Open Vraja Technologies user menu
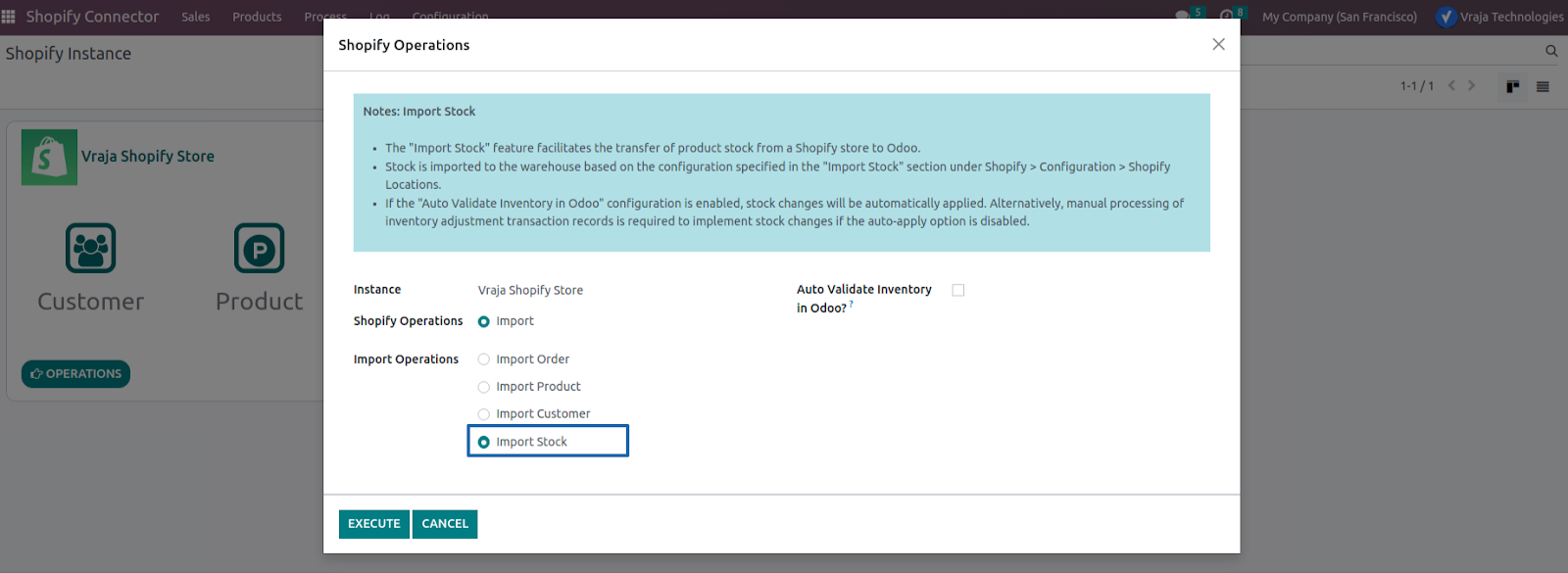 (x=1499, y=17)
